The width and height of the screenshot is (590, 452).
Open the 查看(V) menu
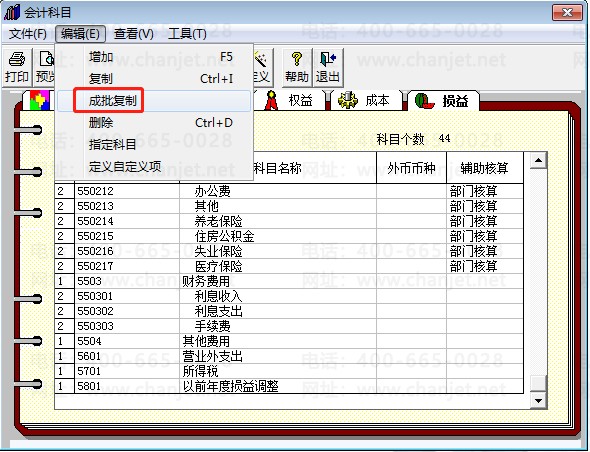(x=134, y=34)
